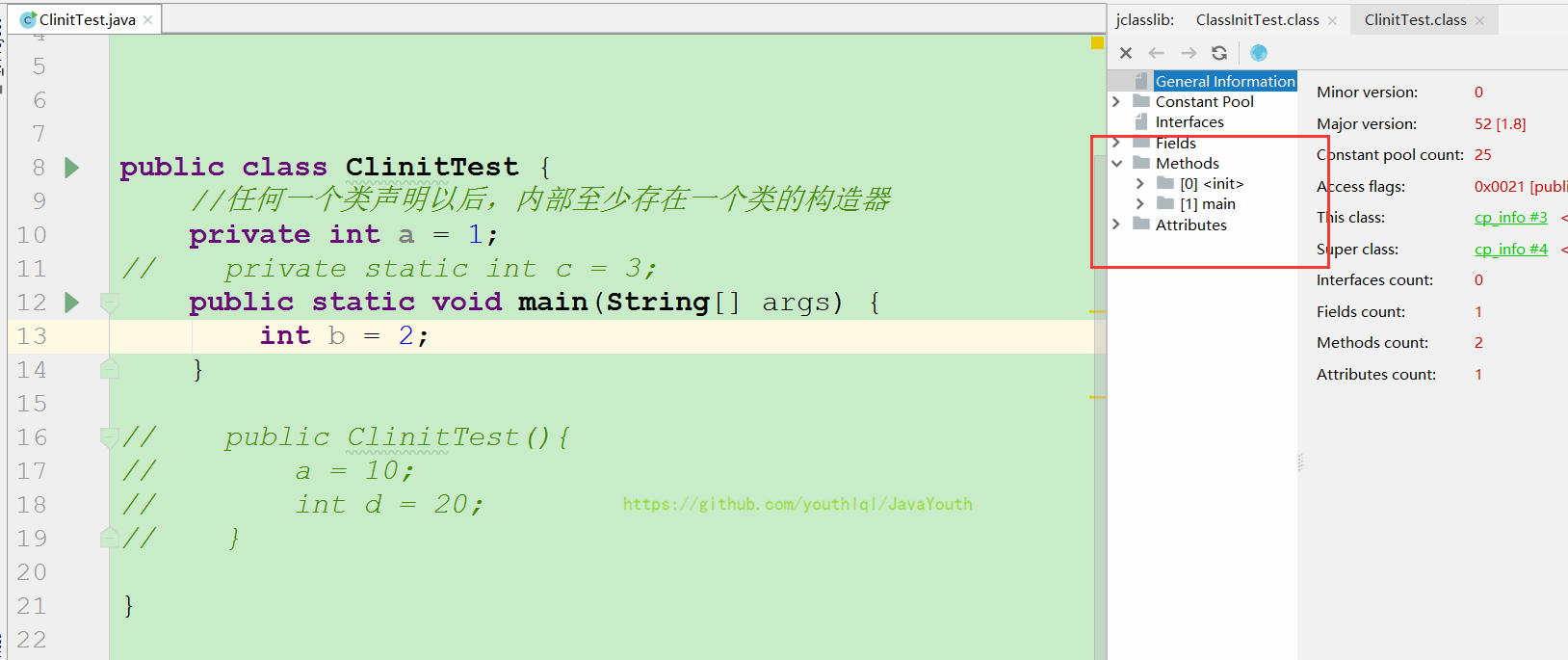1568x660 pixels.
Task: Click the Attributes folder icon
Action: tap(1141, 224)
